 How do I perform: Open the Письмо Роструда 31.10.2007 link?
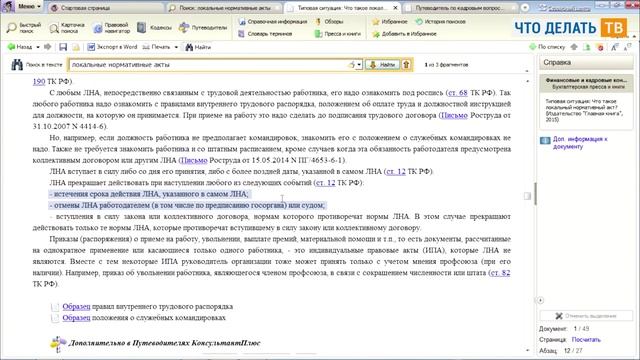(x=454, y=115)
